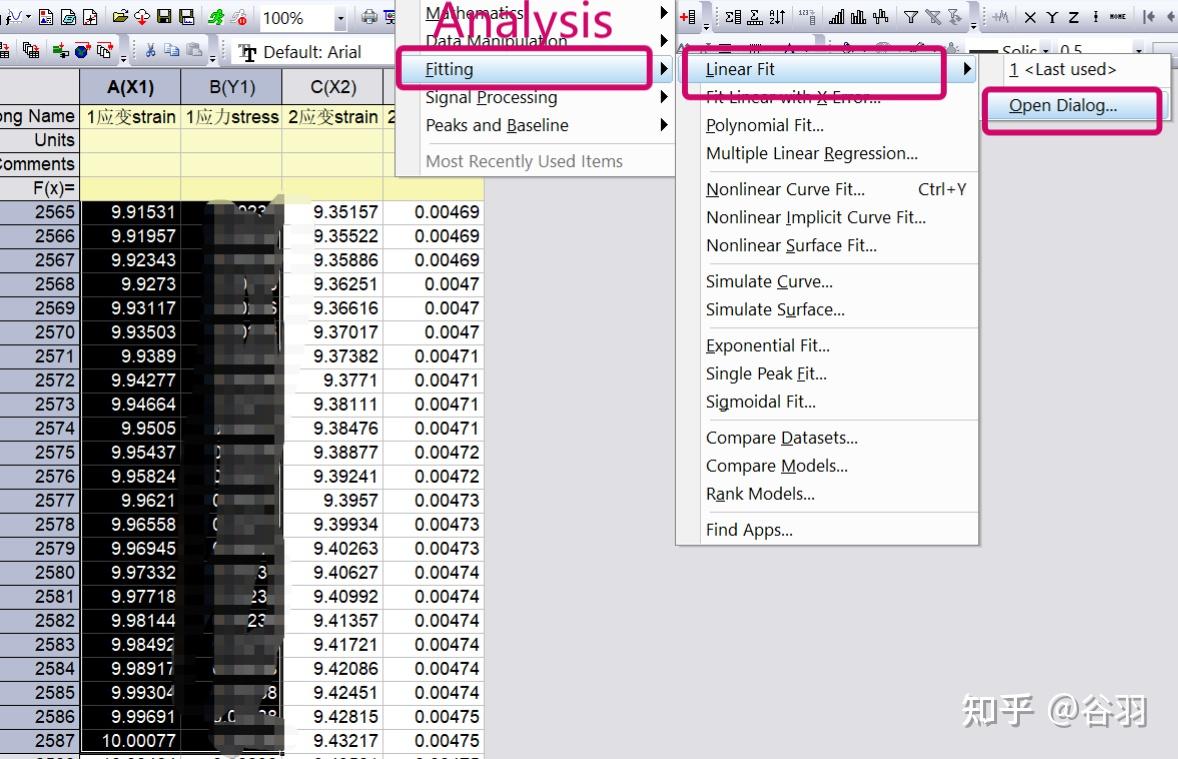Click the Move to First arrow icon
1178x759 pixels.
[x=1149, y=17]
